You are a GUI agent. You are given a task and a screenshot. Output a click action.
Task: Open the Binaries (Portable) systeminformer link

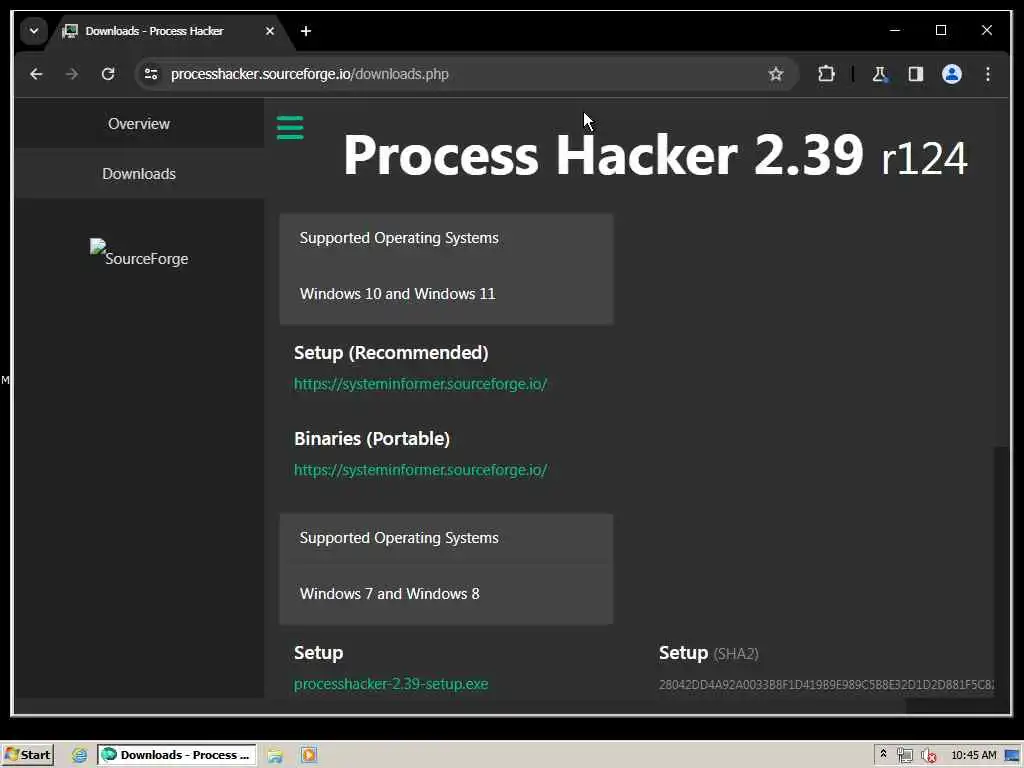(x=421, y=470)
